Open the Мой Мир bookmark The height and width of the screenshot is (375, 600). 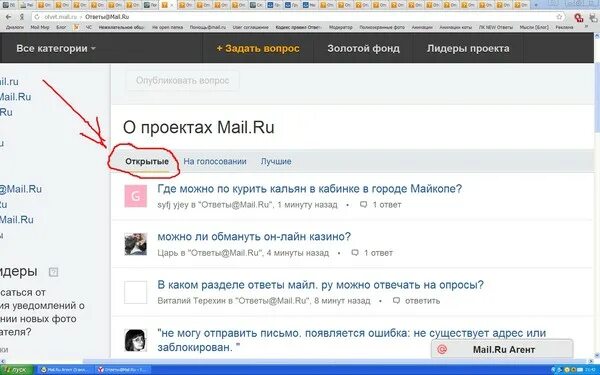coord(40,27)
